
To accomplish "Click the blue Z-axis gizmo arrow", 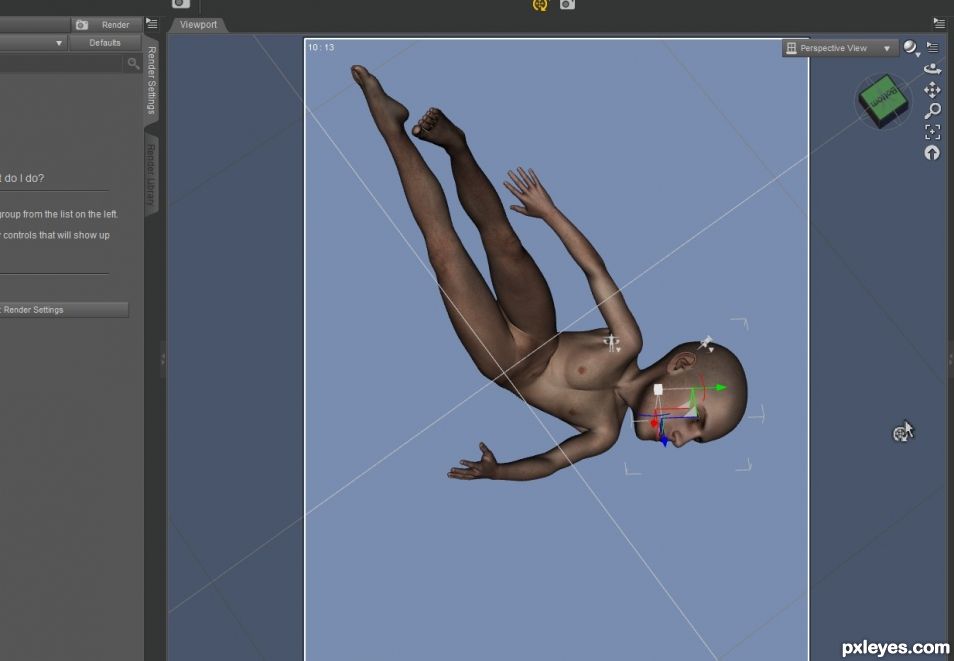I will coord(664,441).
